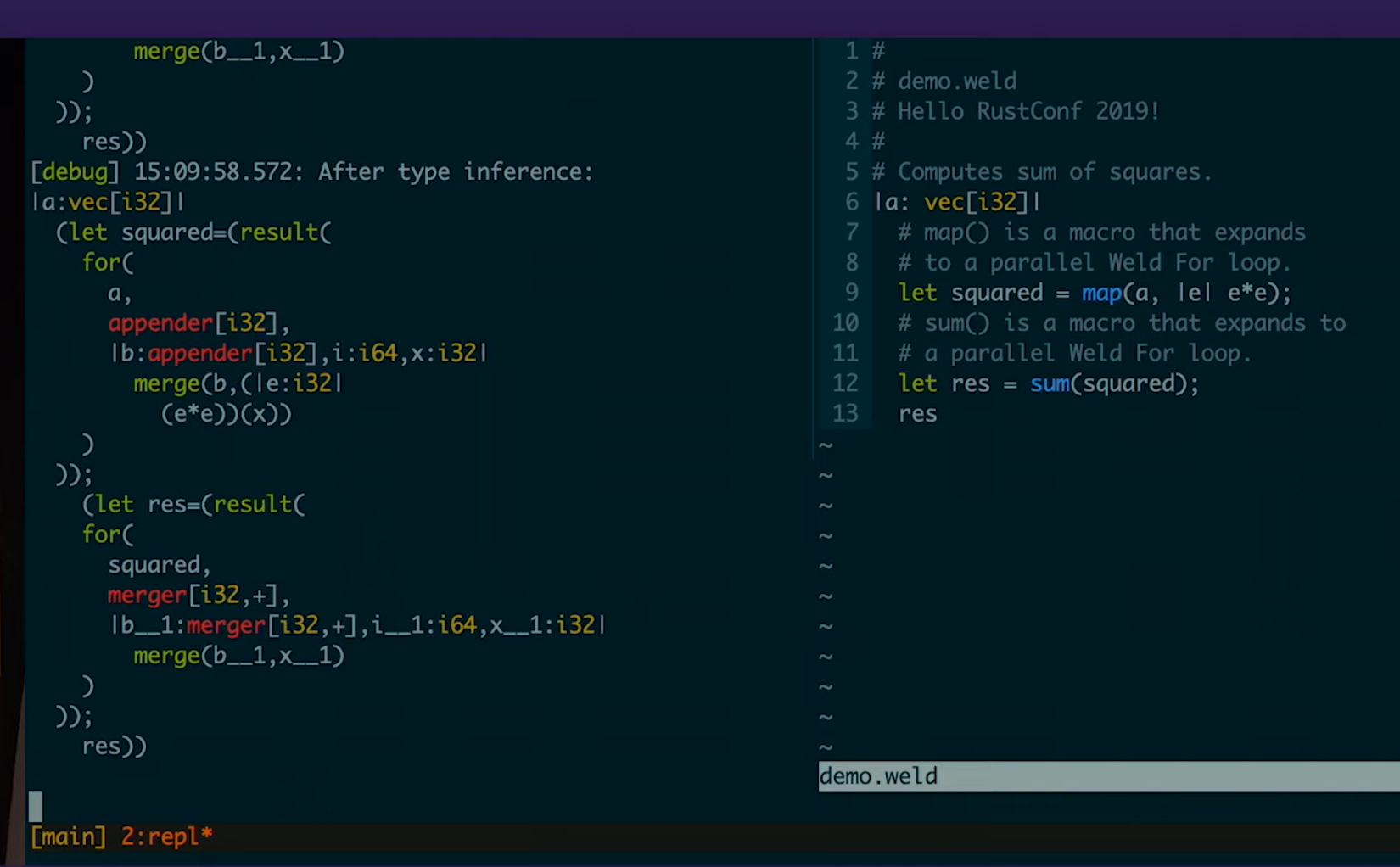
Task: Click the blue 'sum' call on line 12
Action: point(1050,383)
